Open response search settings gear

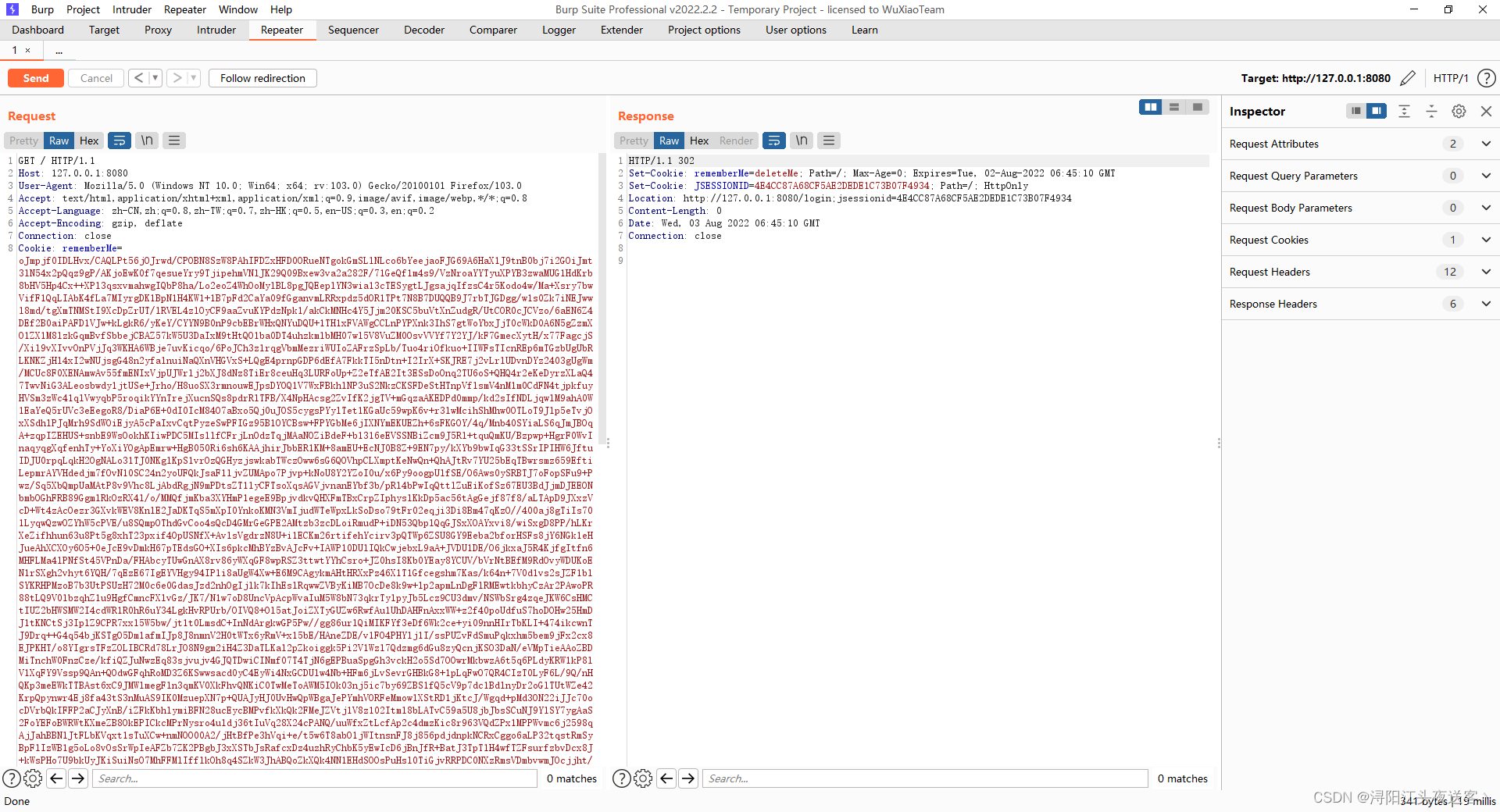[643, 778]
